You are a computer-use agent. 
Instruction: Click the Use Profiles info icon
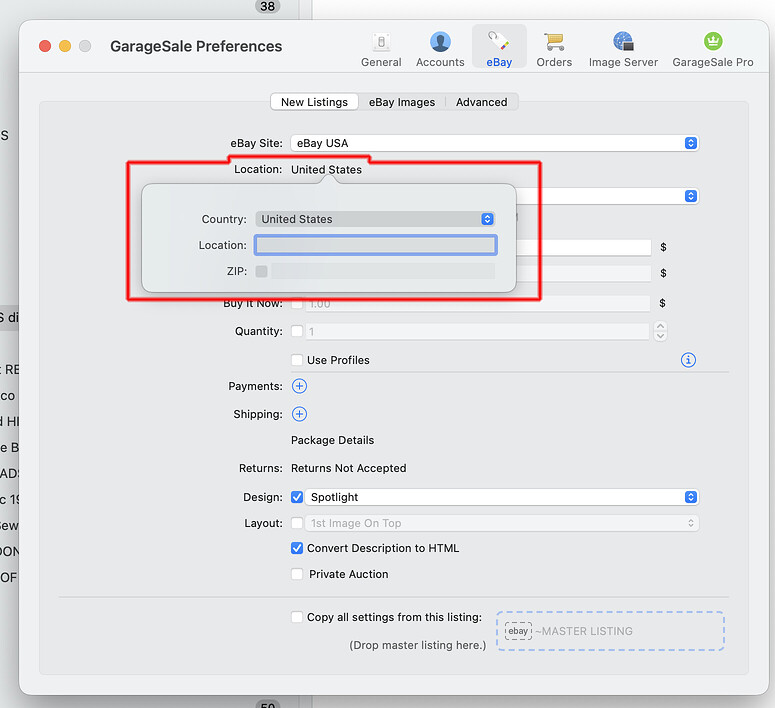click(688, 360)
